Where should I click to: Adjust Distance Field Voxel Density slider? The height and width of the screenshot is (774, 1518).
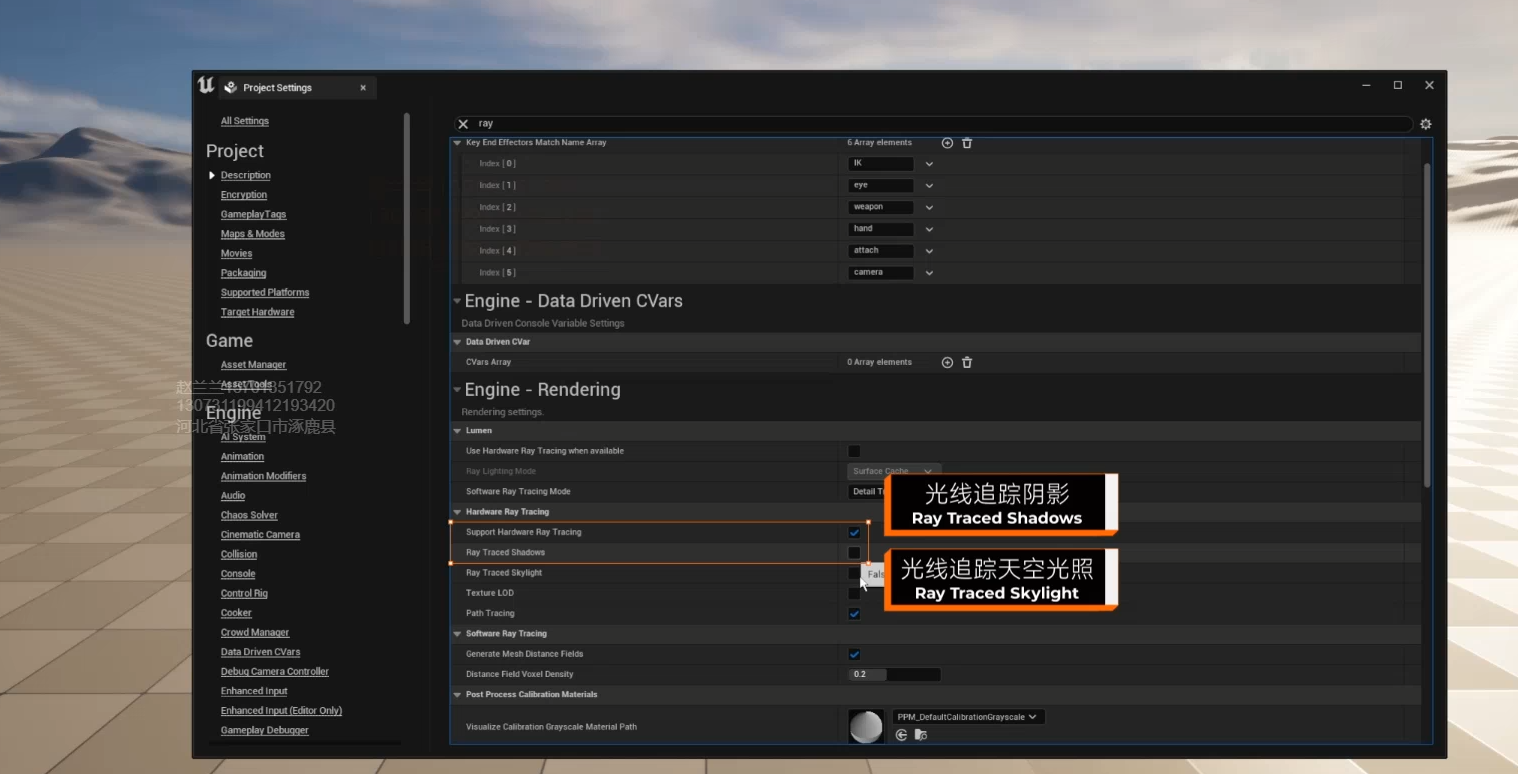(894, 674)
